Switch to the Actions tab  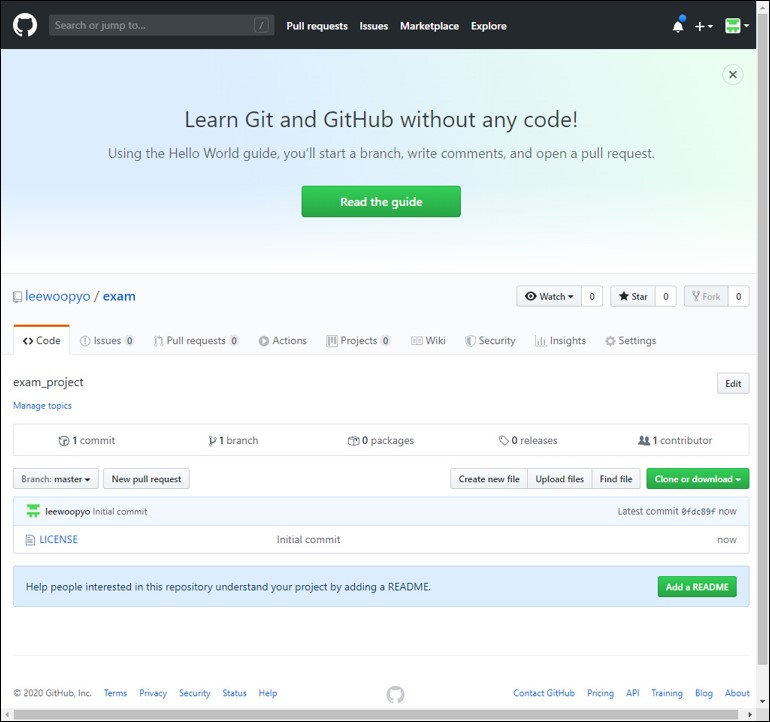point(282,340)
